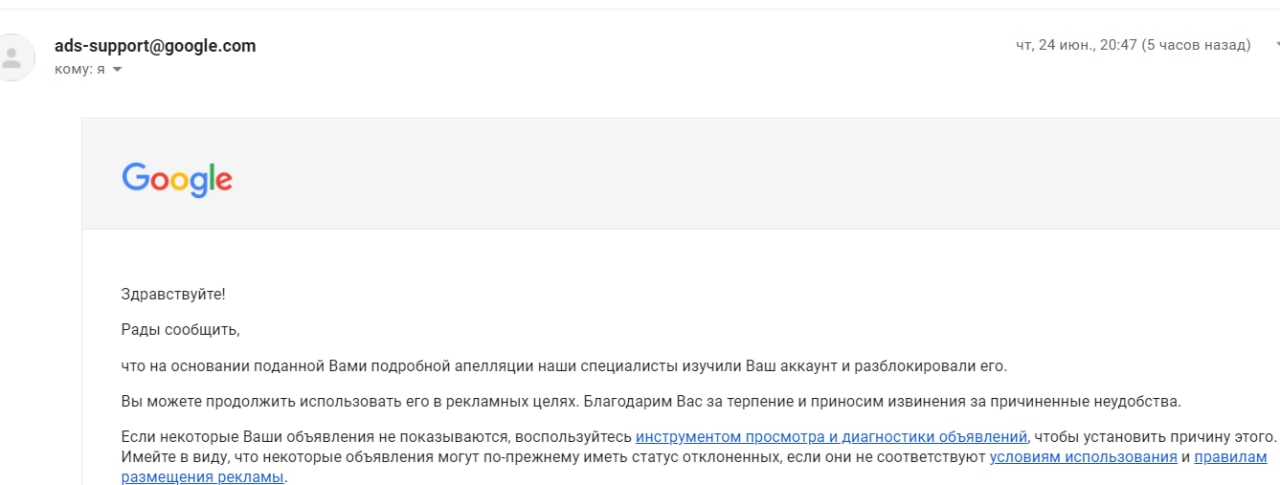1280x485 pixels.
Task: Open "инструментом просмотра и диагностики объявлений" link
Action: (x=831, y=437)
